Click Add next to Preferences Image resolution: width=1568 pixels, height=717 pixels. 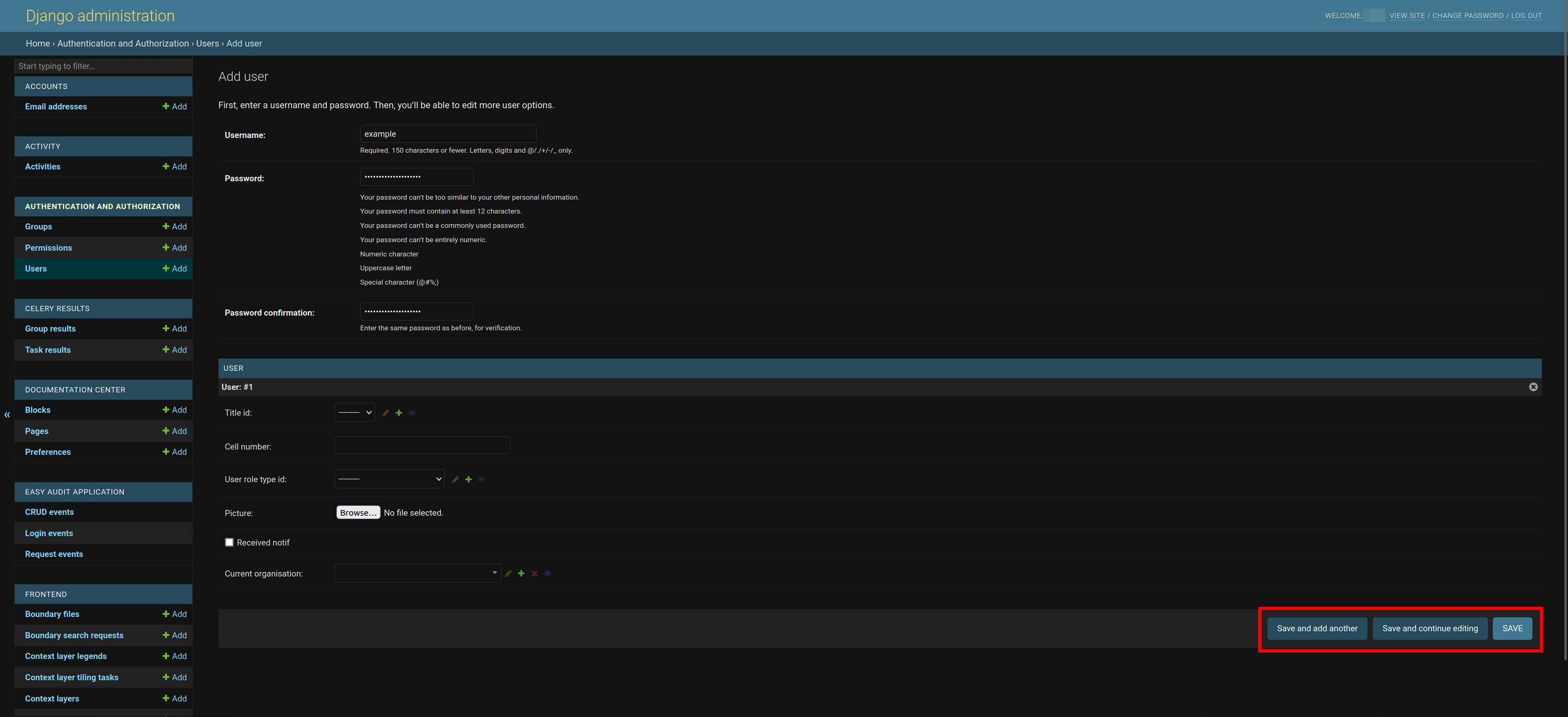click(175, 452)
